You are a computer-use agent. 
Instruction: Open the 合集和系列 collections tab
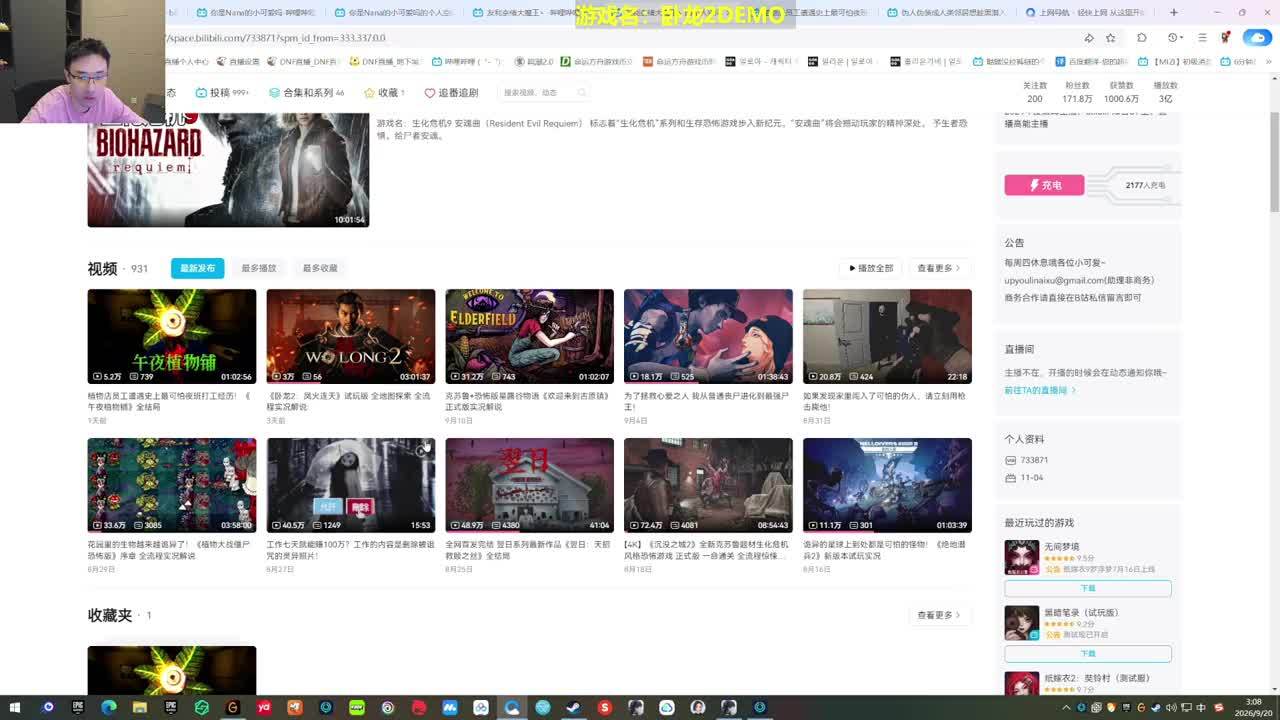pos(306,92)
